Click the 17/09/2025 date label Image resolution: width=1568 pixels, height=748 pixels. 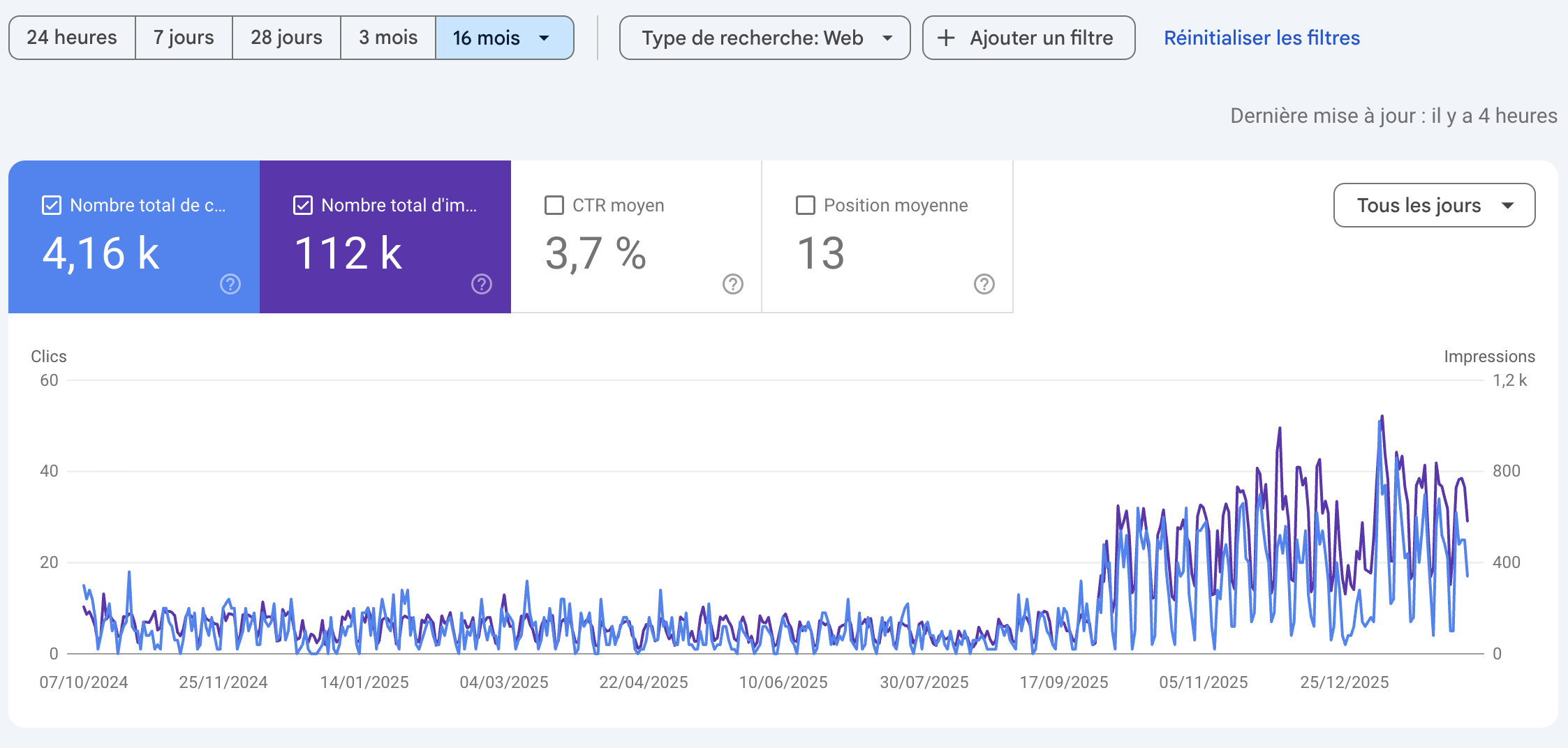(1064, 682)
